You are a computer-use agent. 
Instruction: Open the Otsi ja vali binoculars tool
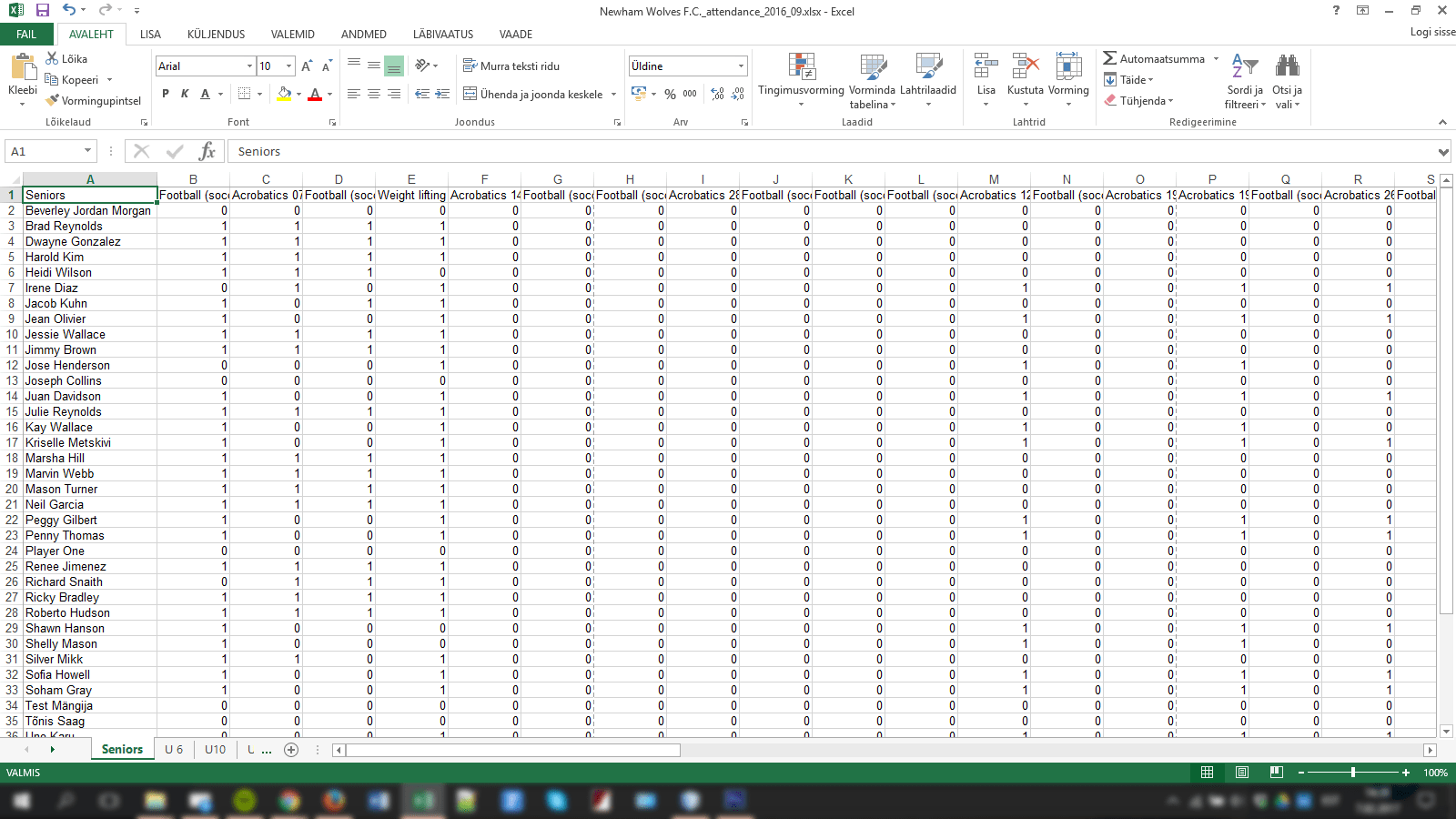(1287, 66)
